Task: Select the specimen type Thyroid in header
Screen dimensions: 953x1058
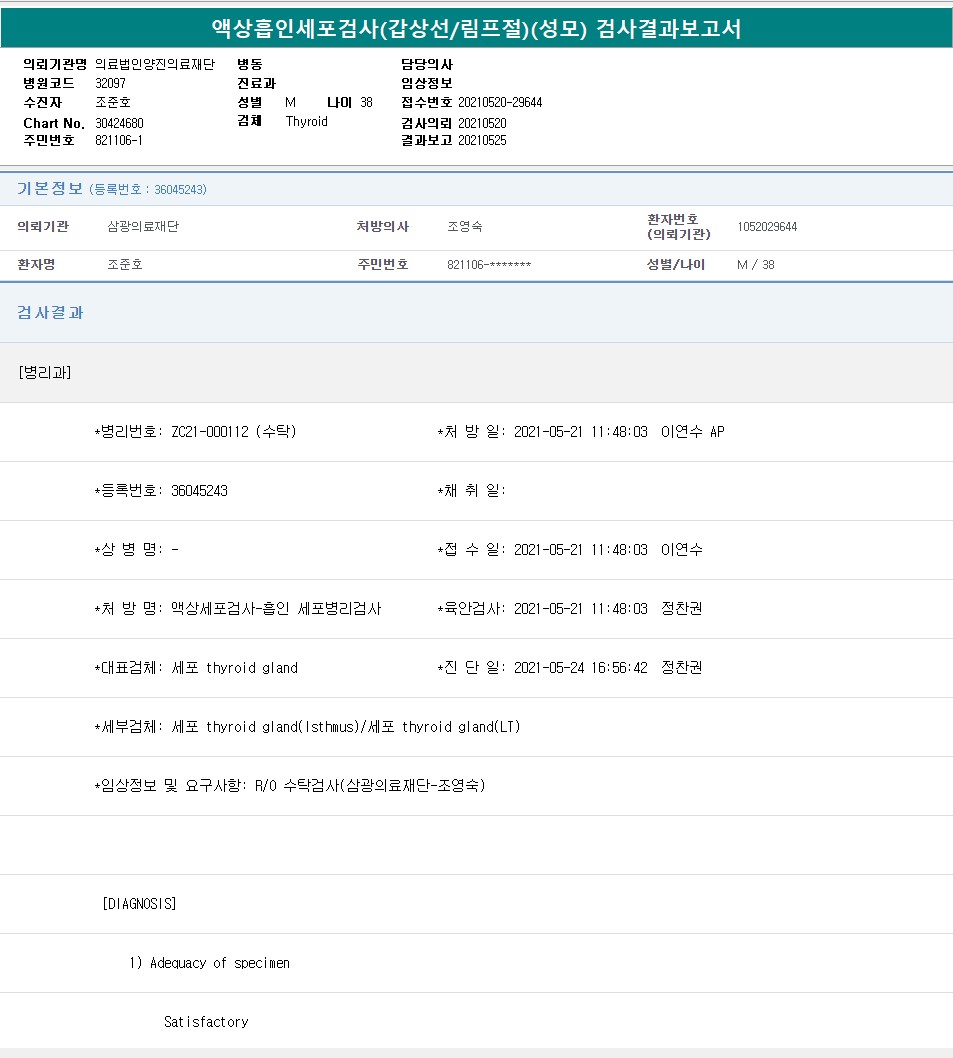Action: (306, 122)
